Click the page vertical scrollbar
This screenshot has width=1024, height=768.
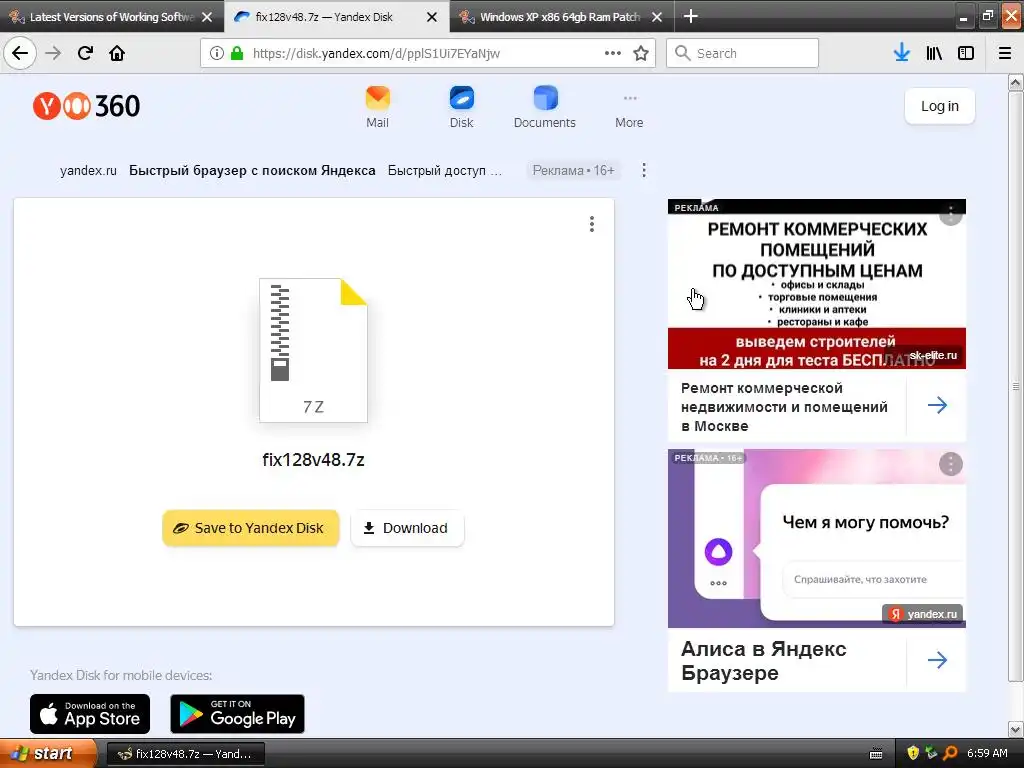pos(1016,385)
